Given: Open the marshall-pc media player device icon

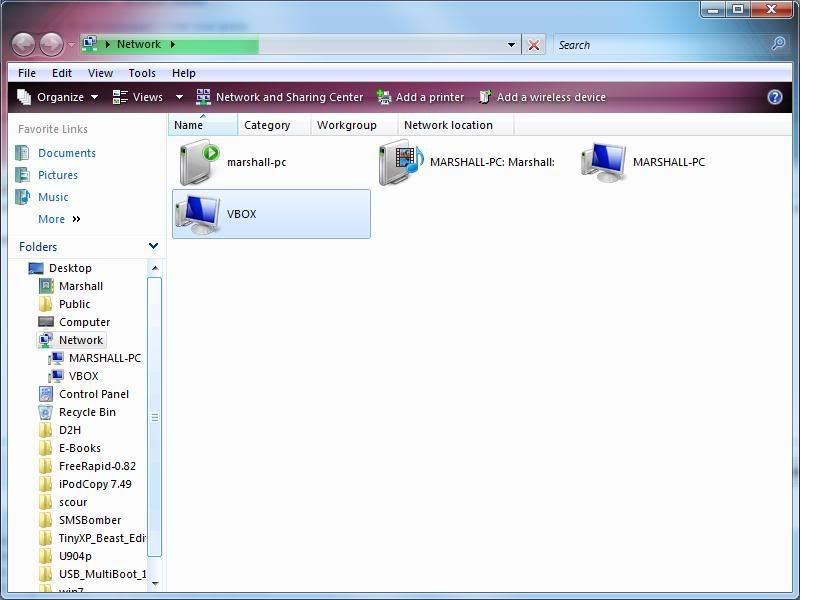Looking at the screenshot, I should [x=198, y=162].
